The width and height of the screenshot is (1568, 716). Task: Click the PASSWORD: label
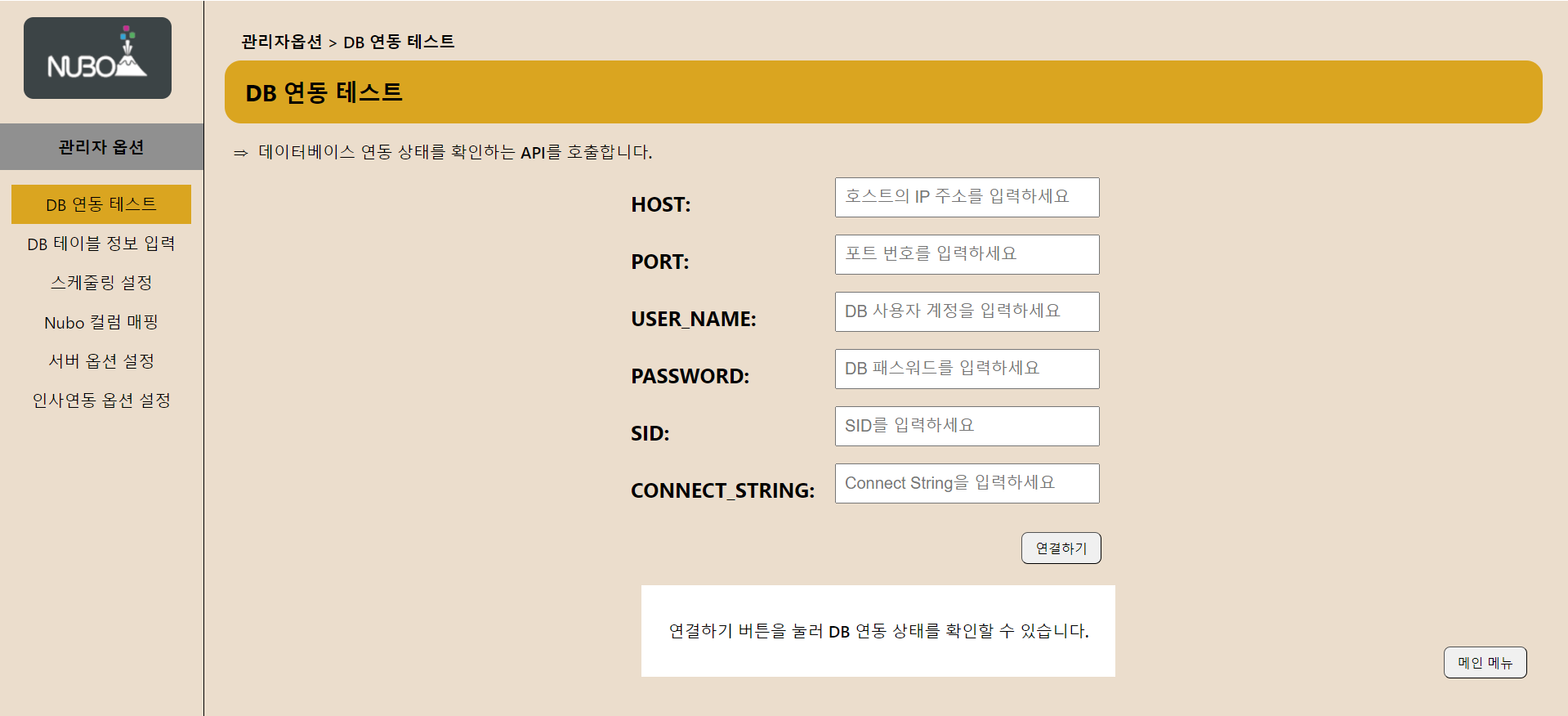(x=690, y=376)
